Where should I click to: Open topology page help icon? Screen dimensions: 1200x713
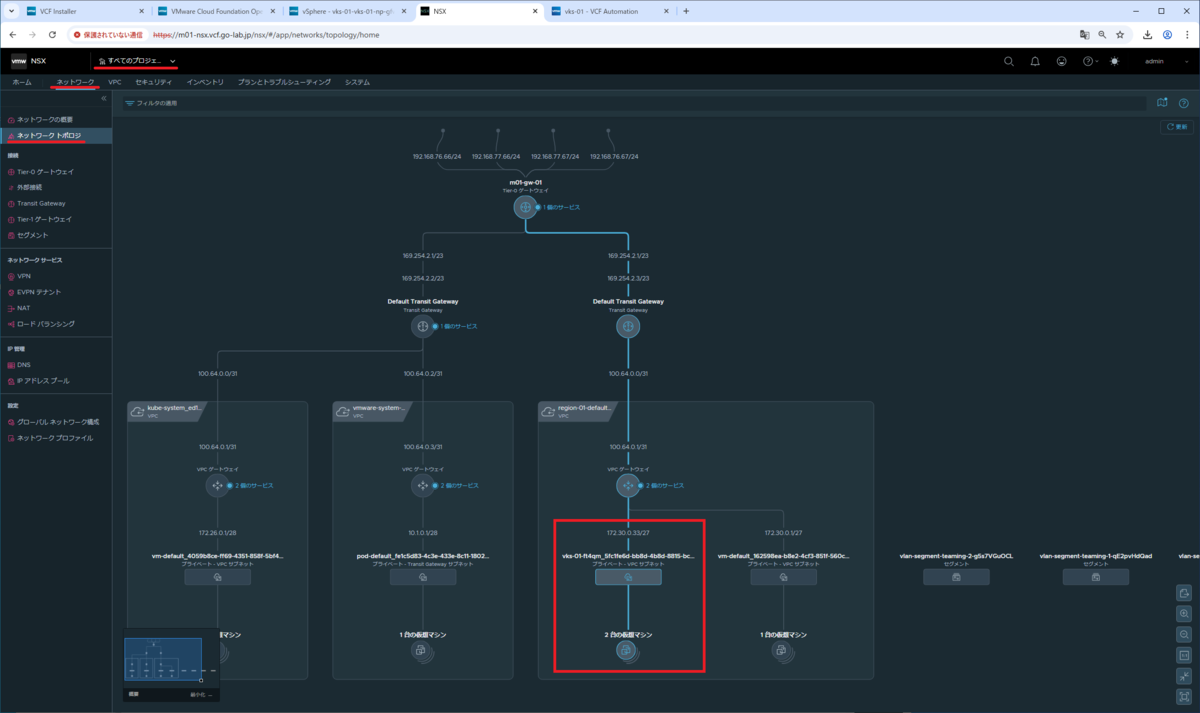[1183, 102]
